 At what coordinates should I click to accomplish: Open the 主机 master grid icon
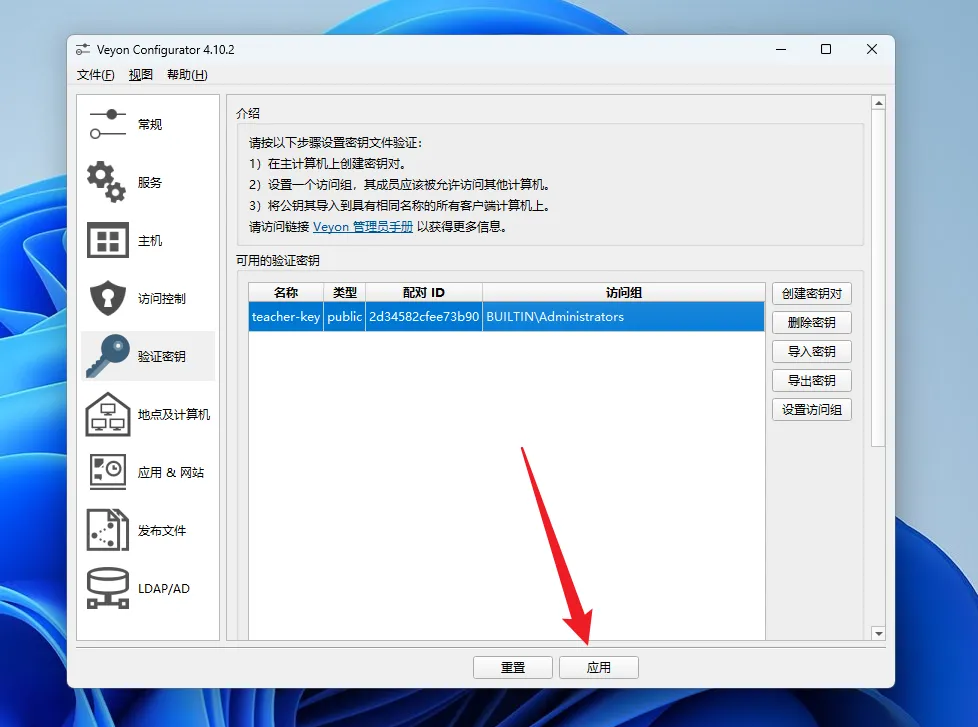(108, 240)
